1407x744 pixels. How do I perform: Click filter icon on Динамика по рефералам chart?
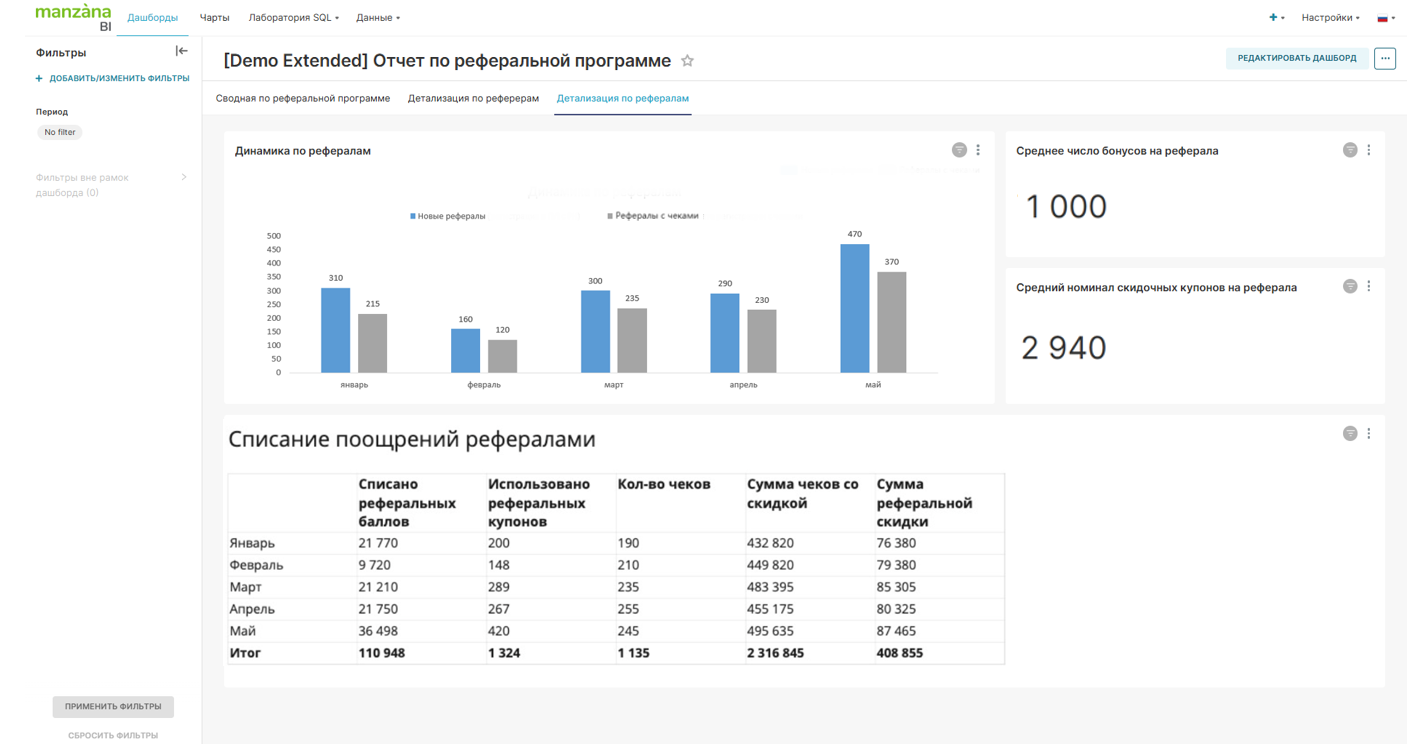point(959,150)
